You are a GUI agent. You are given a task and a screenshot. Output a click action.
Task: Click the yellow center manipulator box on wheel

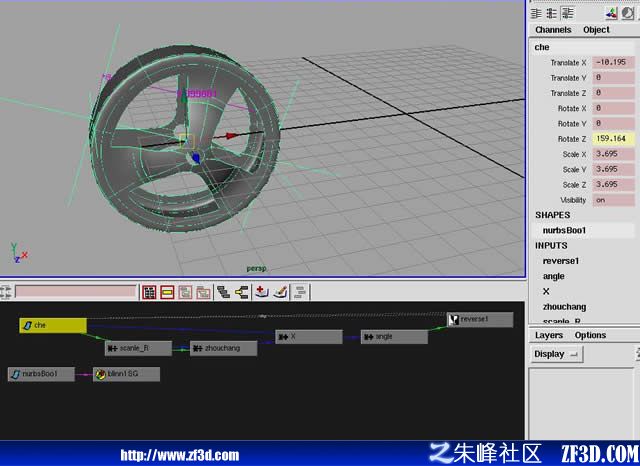(x=187, y=141)
